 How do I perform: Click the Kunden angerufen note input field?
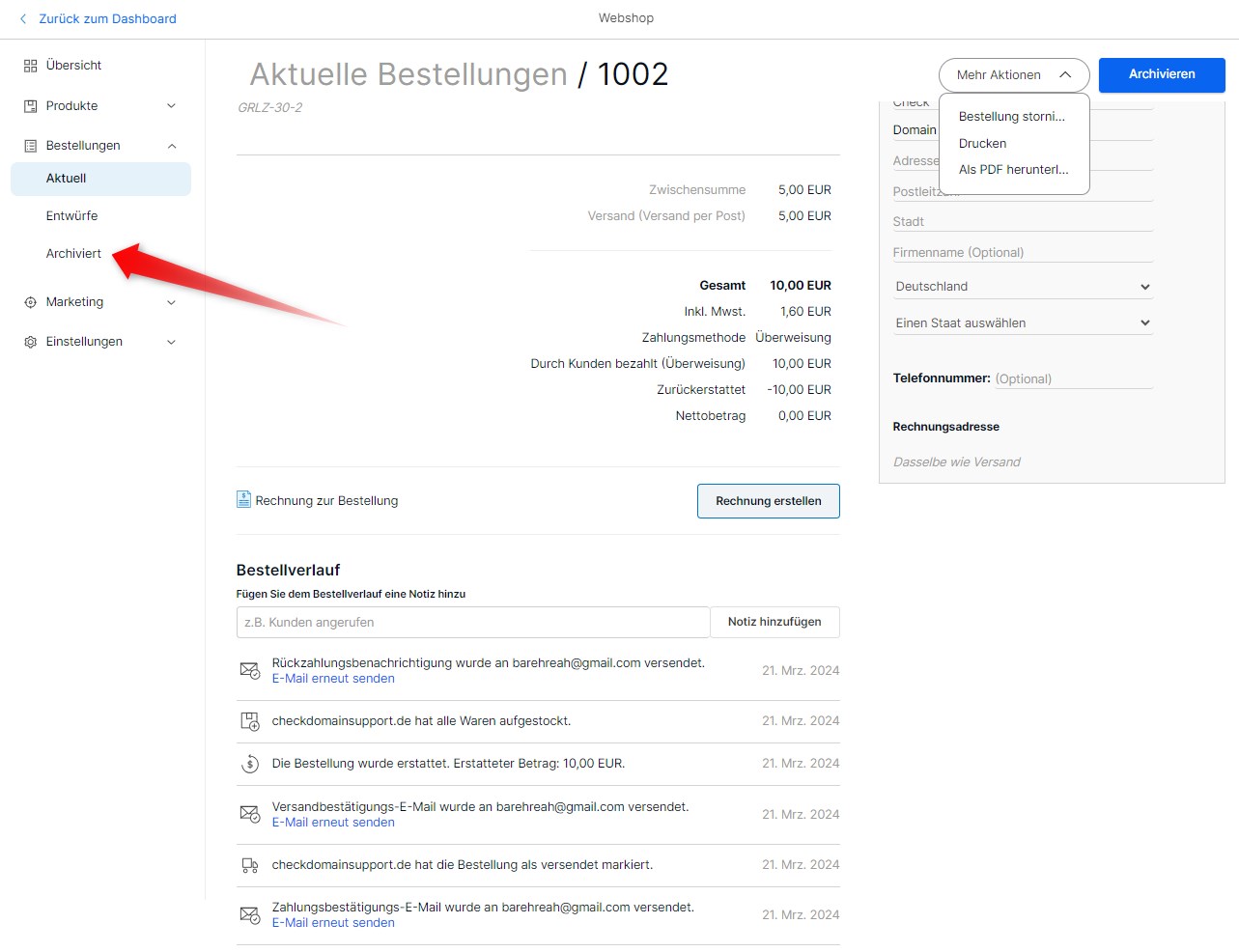472,622
